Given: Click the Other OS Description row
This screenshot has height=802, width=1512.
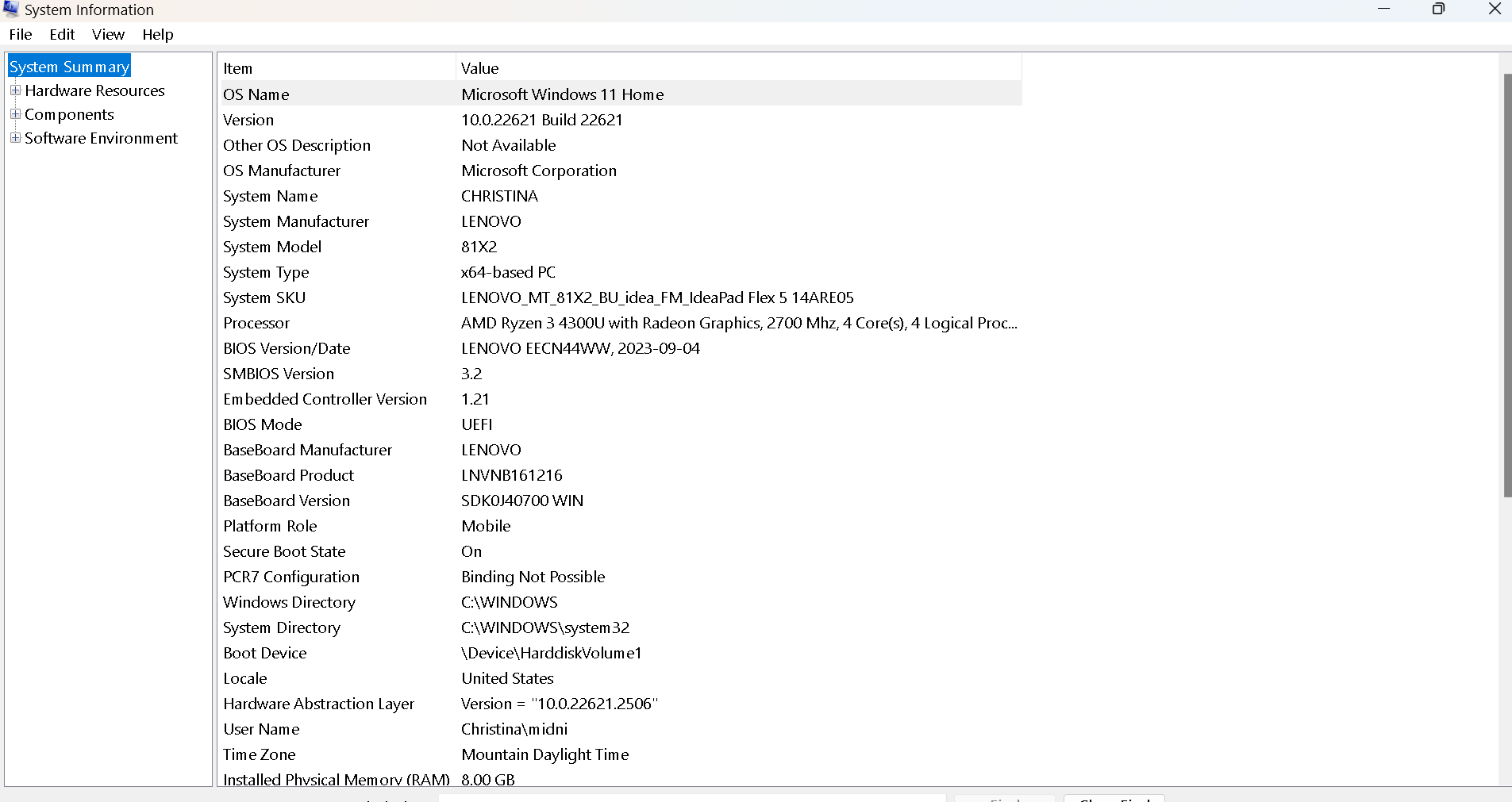Looking at the screenshot, I should tap(620, 145).
